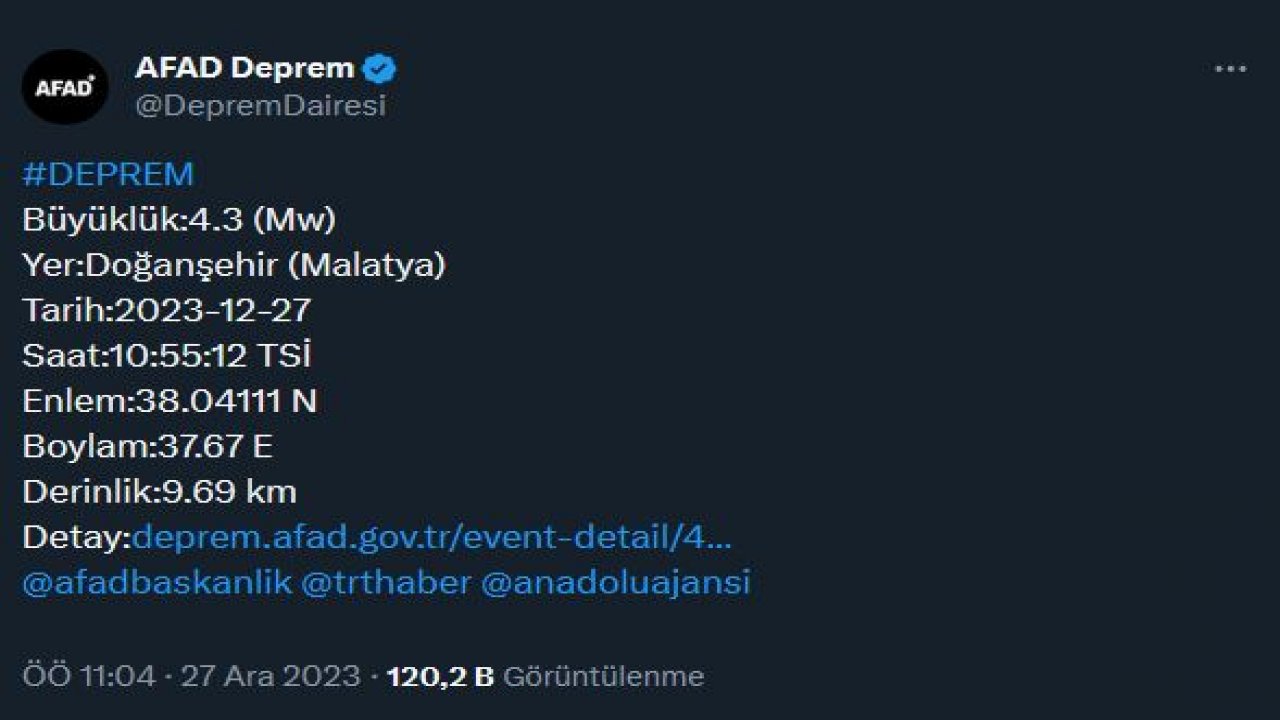
Task: Click the latitude Enlem:38.04111 N text
Action: (x=168, y=400)
